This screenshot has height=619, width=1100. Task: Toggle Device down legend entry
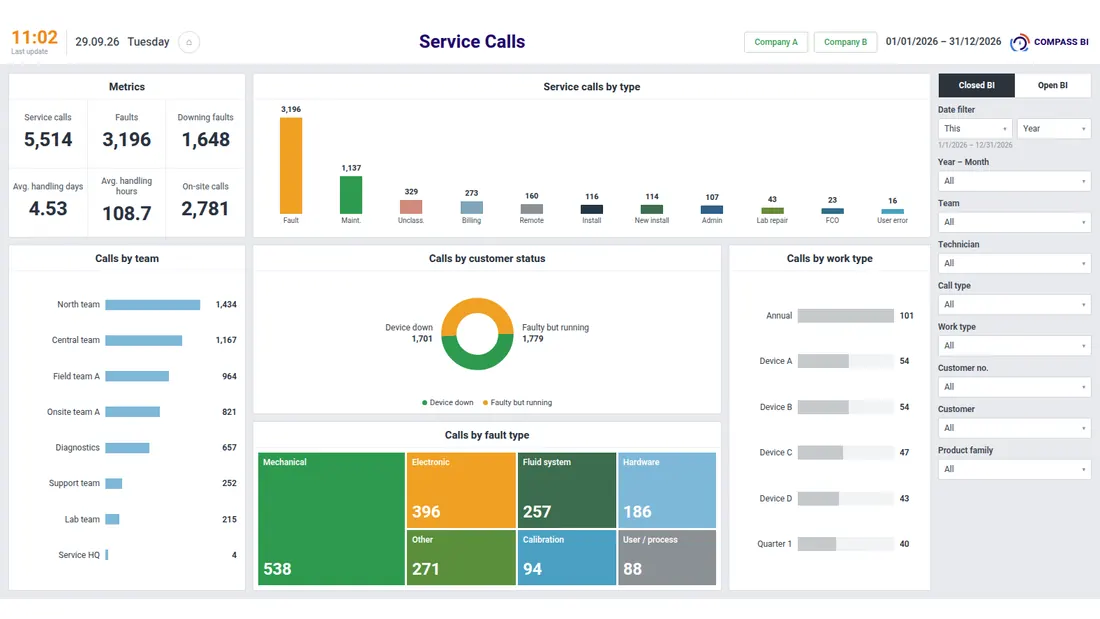pyautogui.click(x=448, y=403)
